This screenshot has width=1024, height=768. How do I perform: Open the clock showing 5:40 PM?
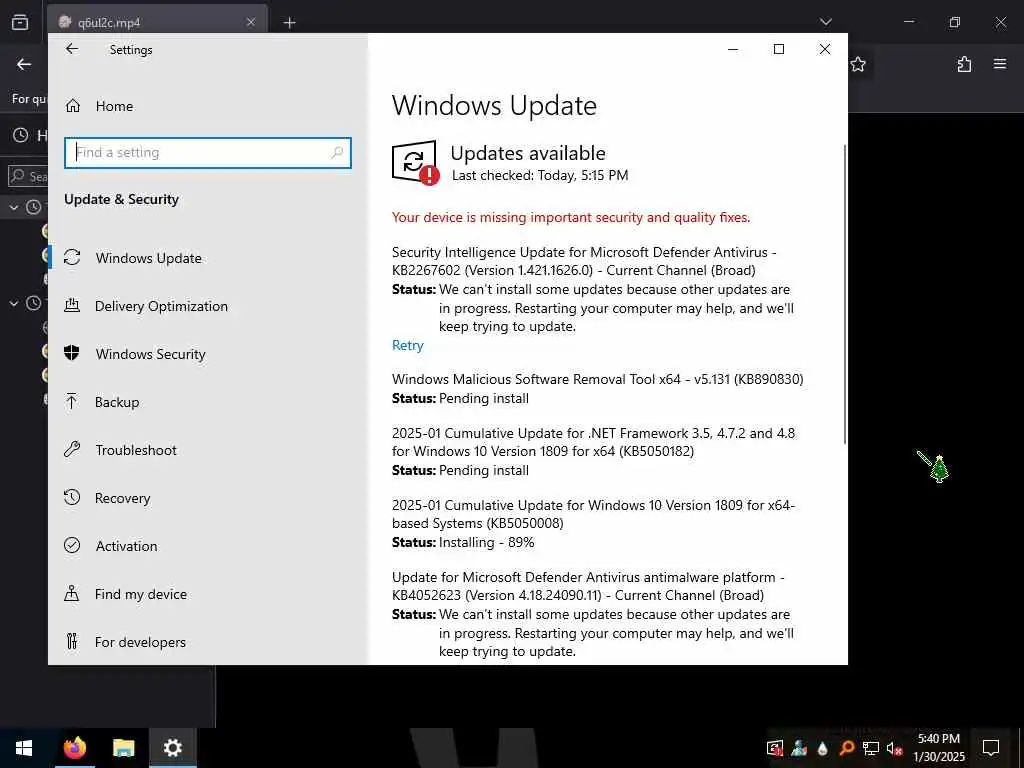point(939,748)
